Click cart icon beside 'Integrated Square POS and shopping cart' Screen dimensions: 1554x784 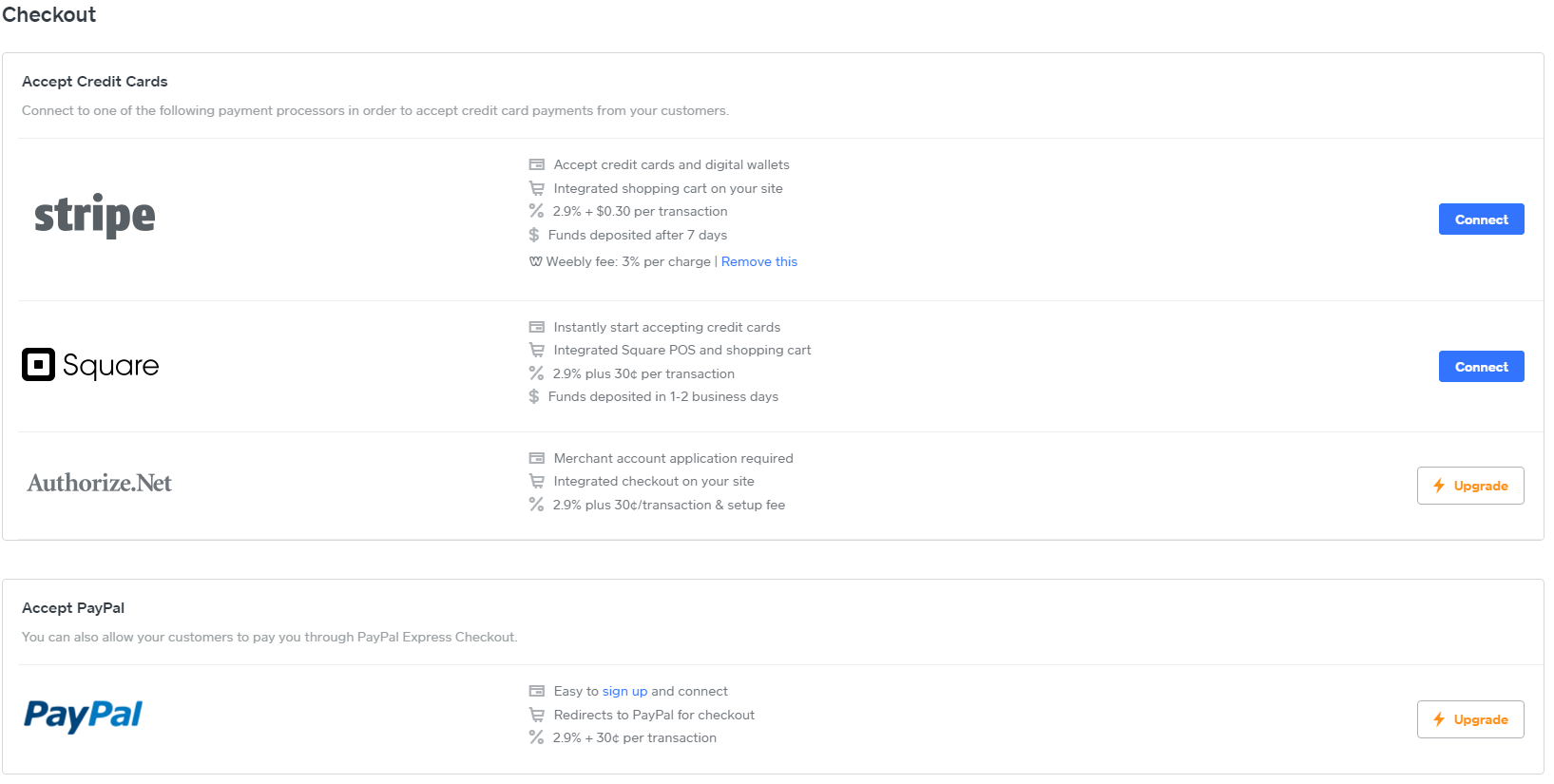pyautogui.click(x=537, y=350)
